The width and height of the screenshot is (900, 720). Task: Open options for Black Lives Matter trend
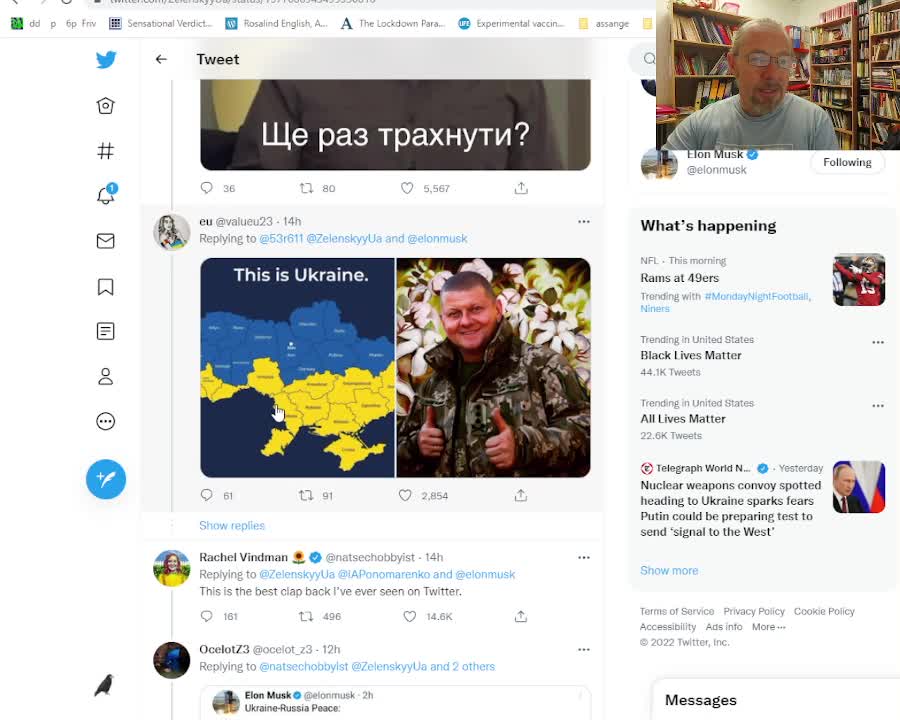(x=878, y=342)
